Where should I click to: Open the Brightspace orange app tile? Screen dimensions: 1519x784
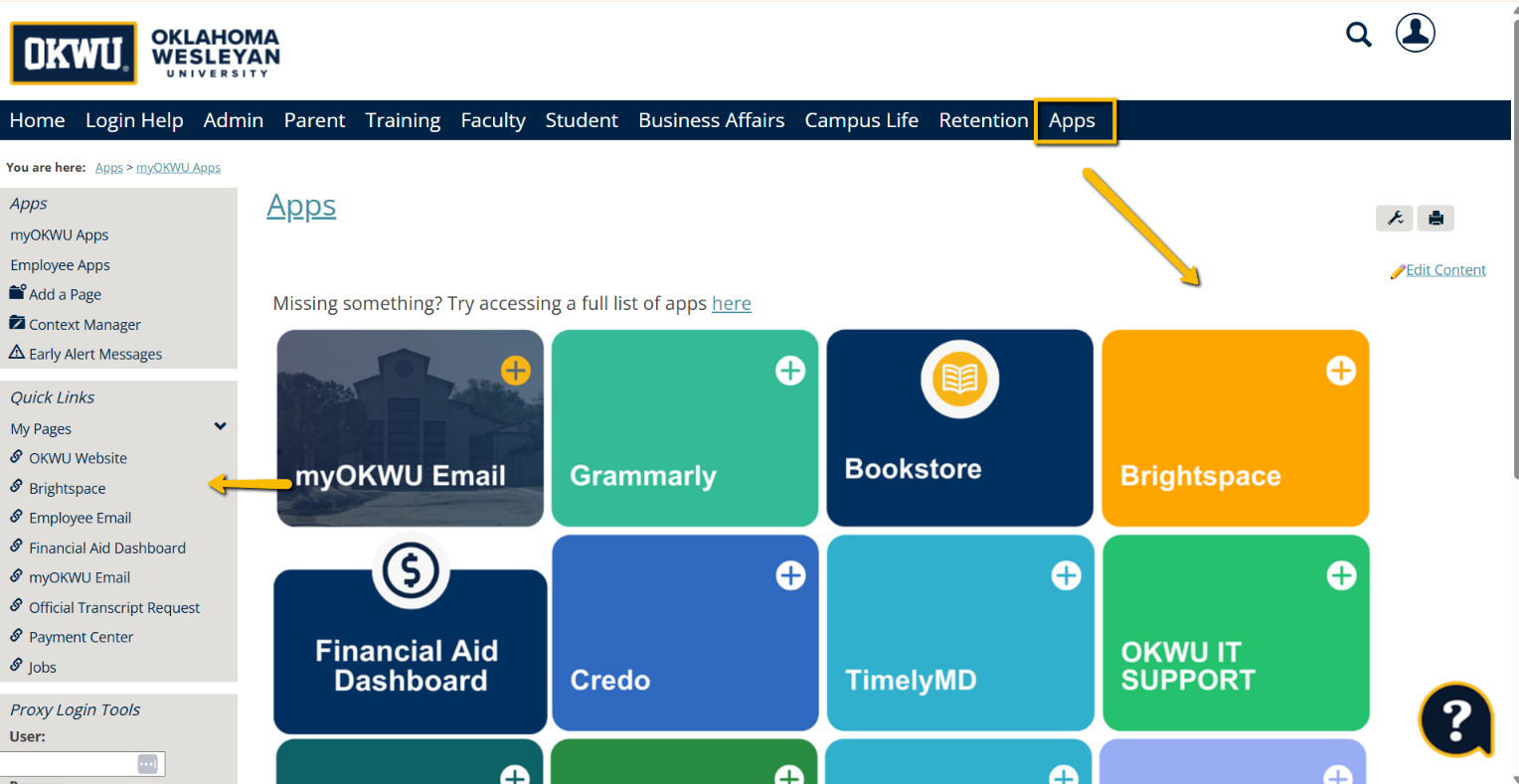pos(1236,428)
